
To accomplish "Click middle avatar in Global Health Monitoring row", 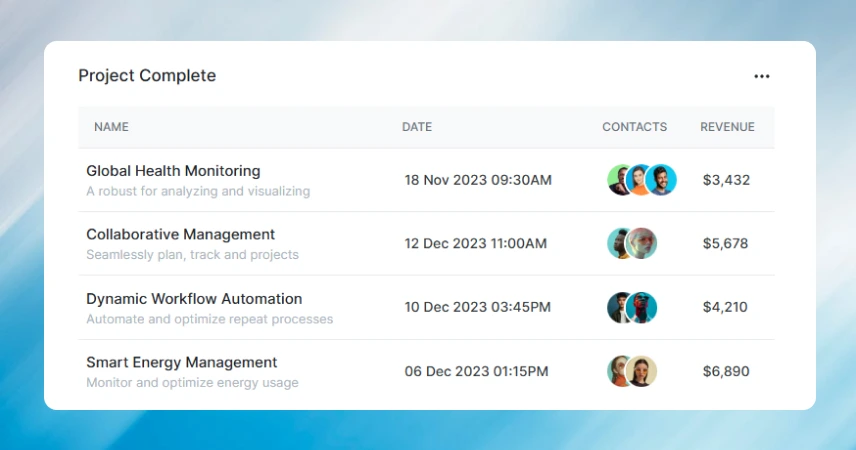I will tap(640, 180).
